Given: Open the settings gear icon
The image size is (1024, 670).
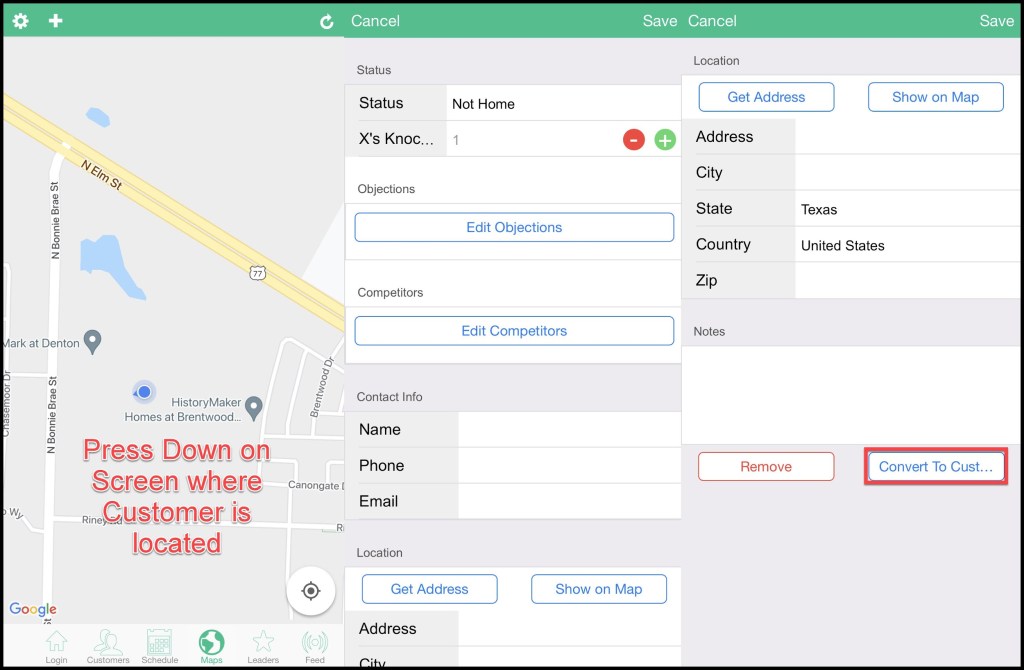Looking at the screenshot, I should 20,21.
